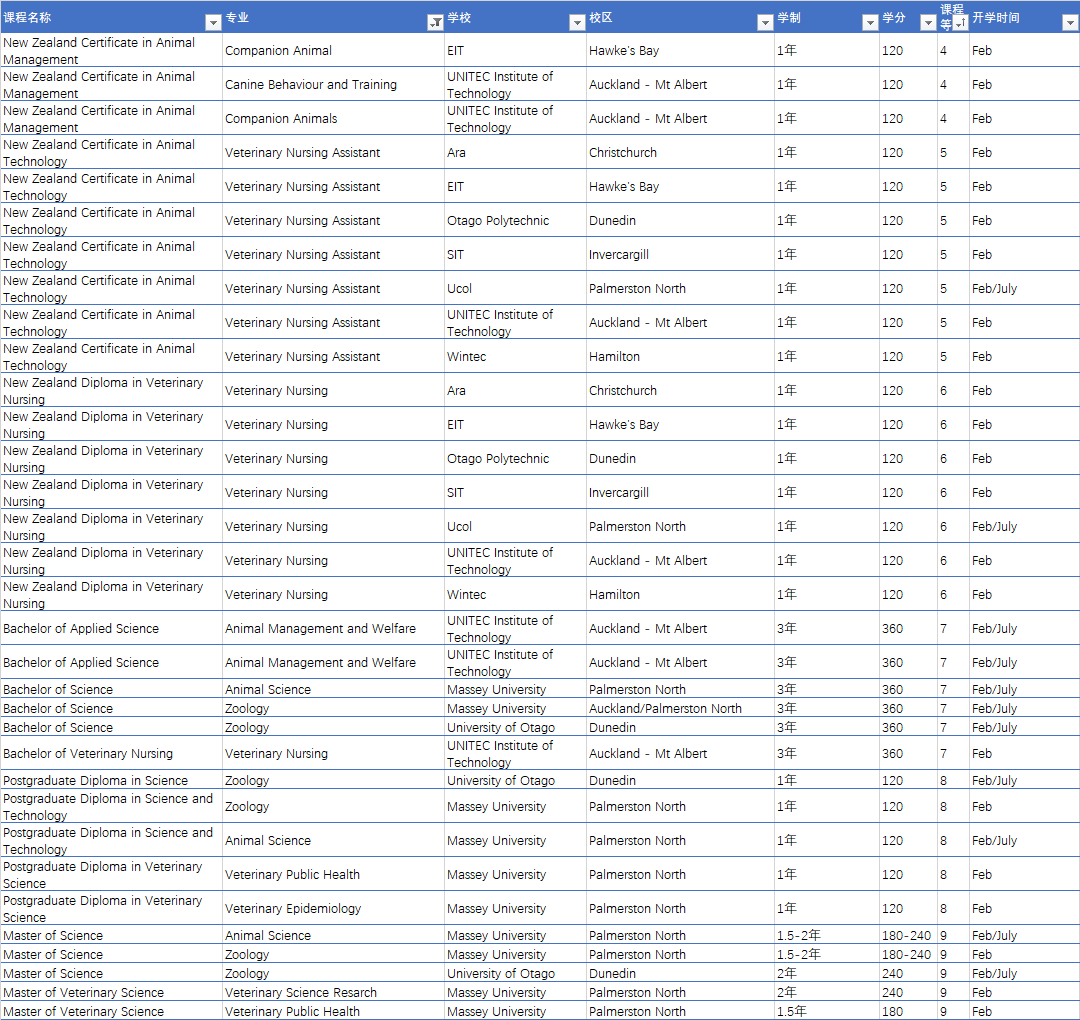
Task: Select 'Bachelor of Veterinary Nursing' cell
Action: pyautogui.click(x=112, y=753)
